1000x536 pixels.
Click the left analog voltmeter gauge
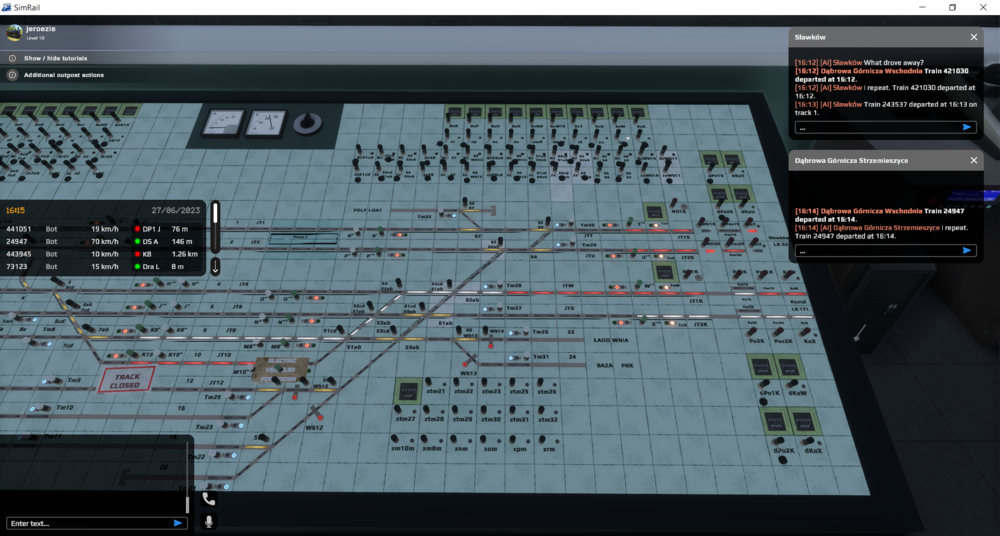point(223,124)
